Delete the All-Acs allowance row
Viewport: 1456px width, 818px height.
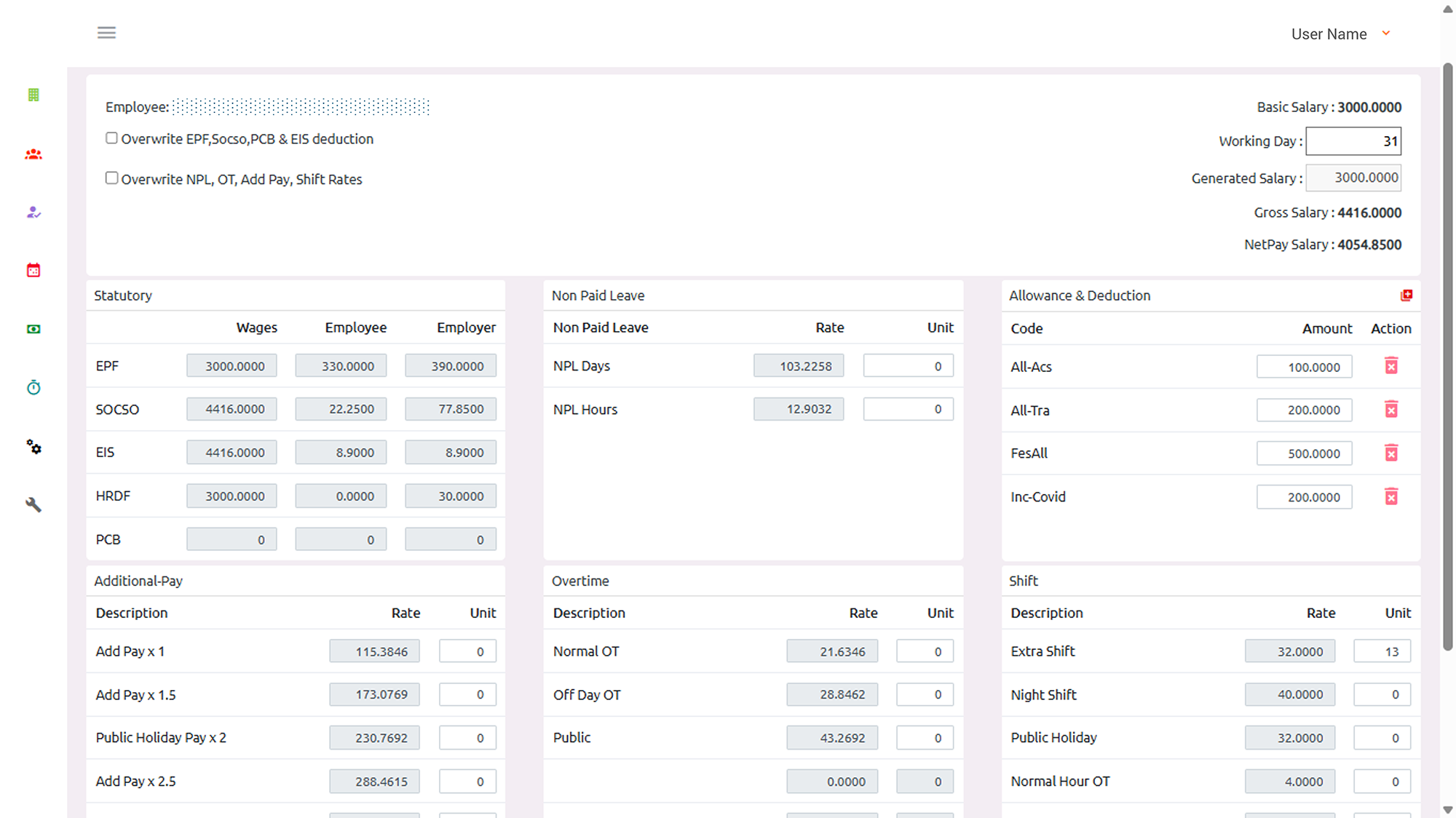[1390, 366]
